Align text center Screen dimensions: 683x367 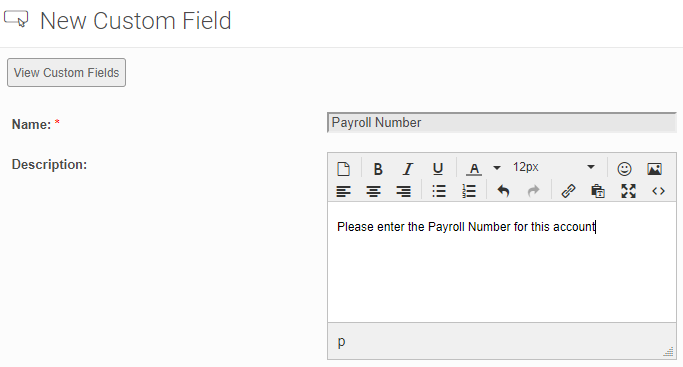pos(373,191)
